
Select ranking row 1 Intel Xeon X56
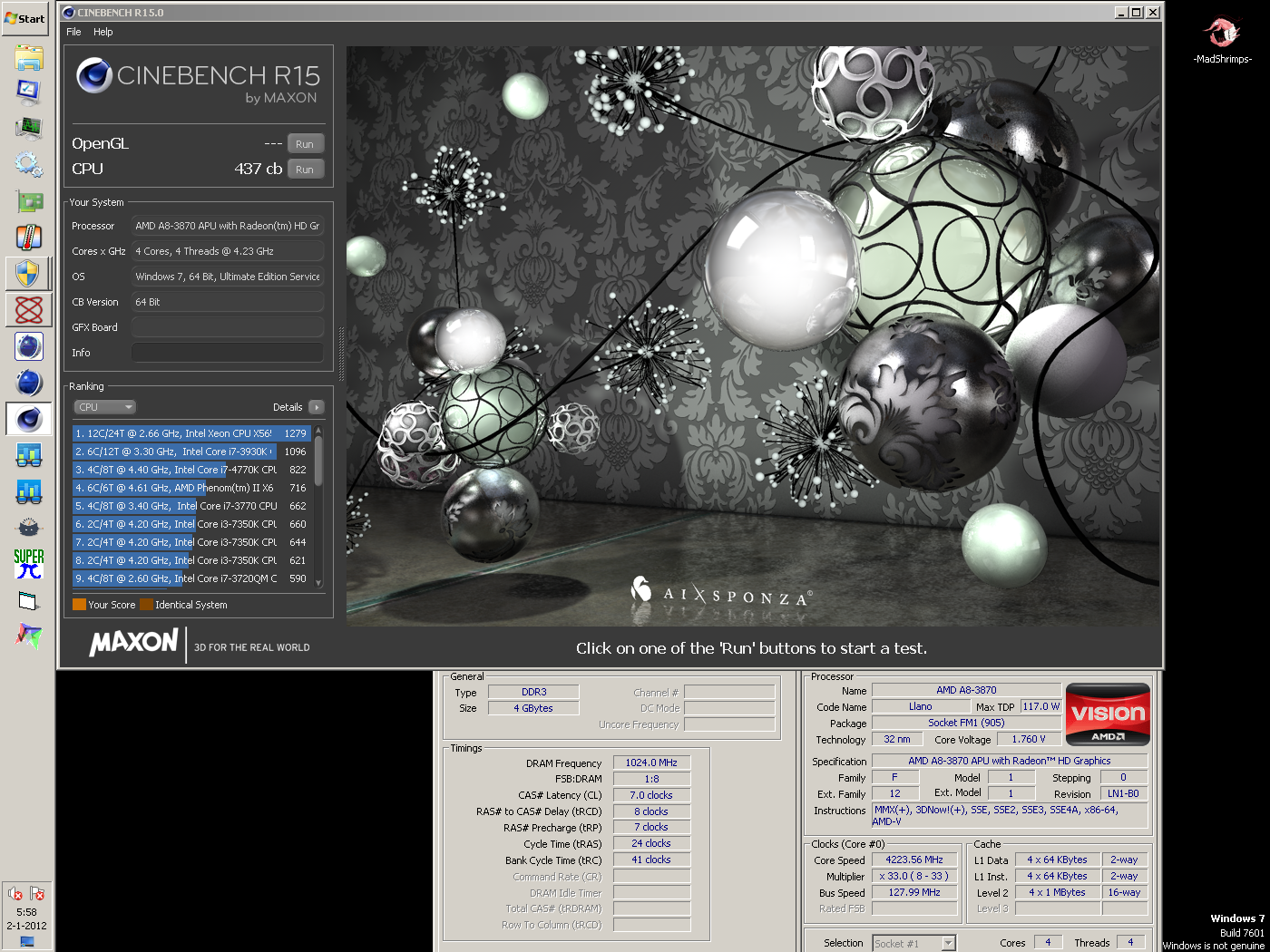pyautogui.click(x=192, y=433)
